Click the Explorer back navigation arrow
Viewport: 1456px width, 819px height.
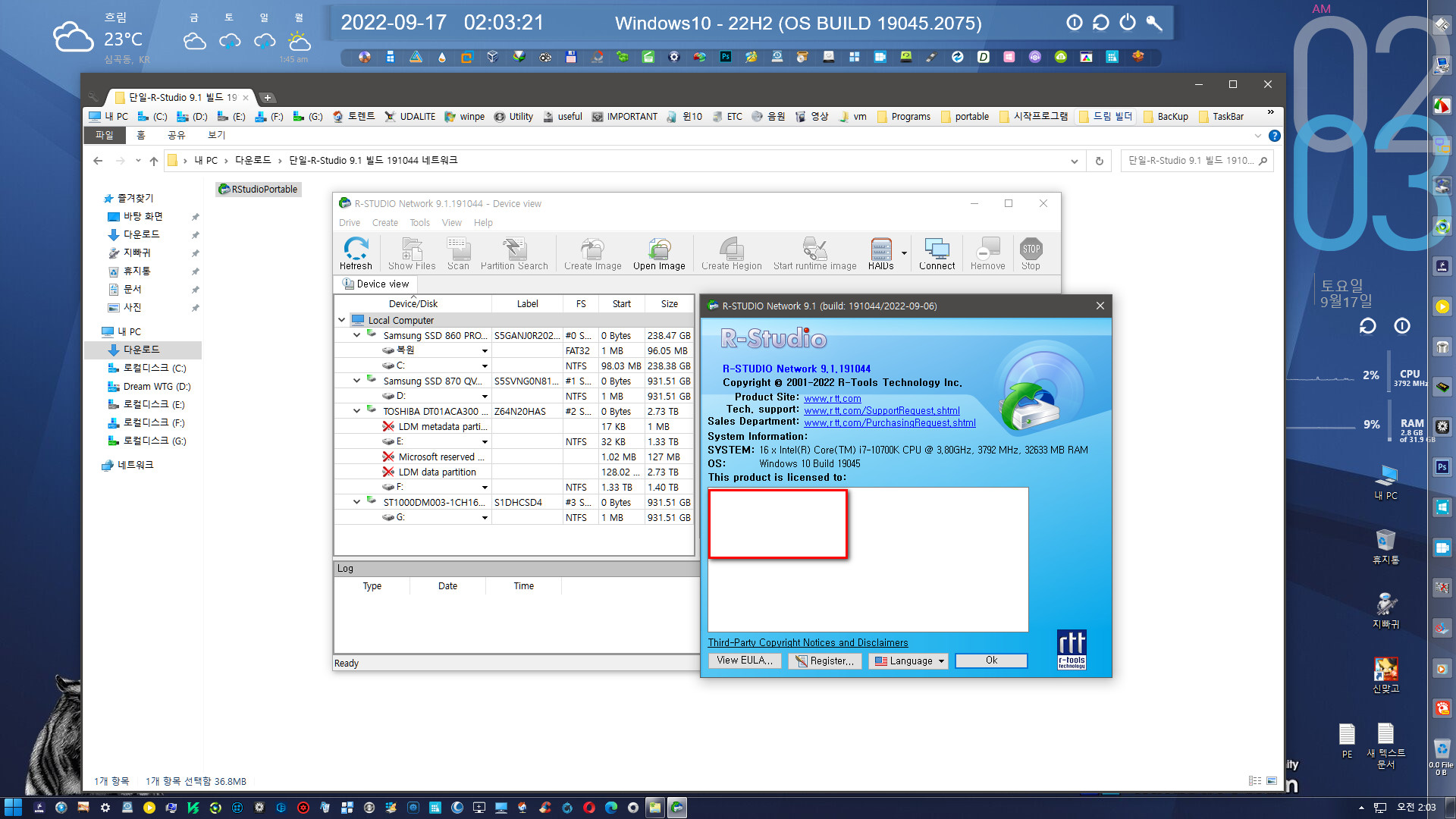point(98,161)
